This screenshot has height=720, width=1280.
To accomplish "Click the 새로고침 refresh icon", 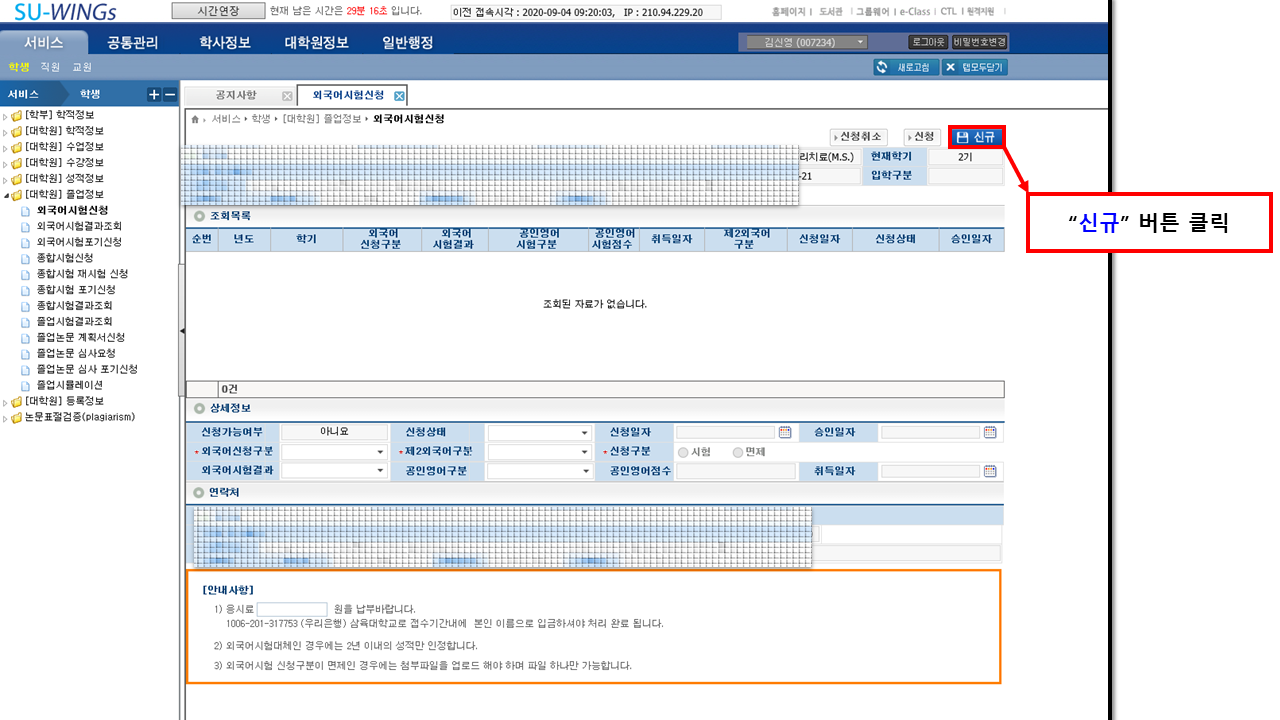I will click(x=883, y=67).
